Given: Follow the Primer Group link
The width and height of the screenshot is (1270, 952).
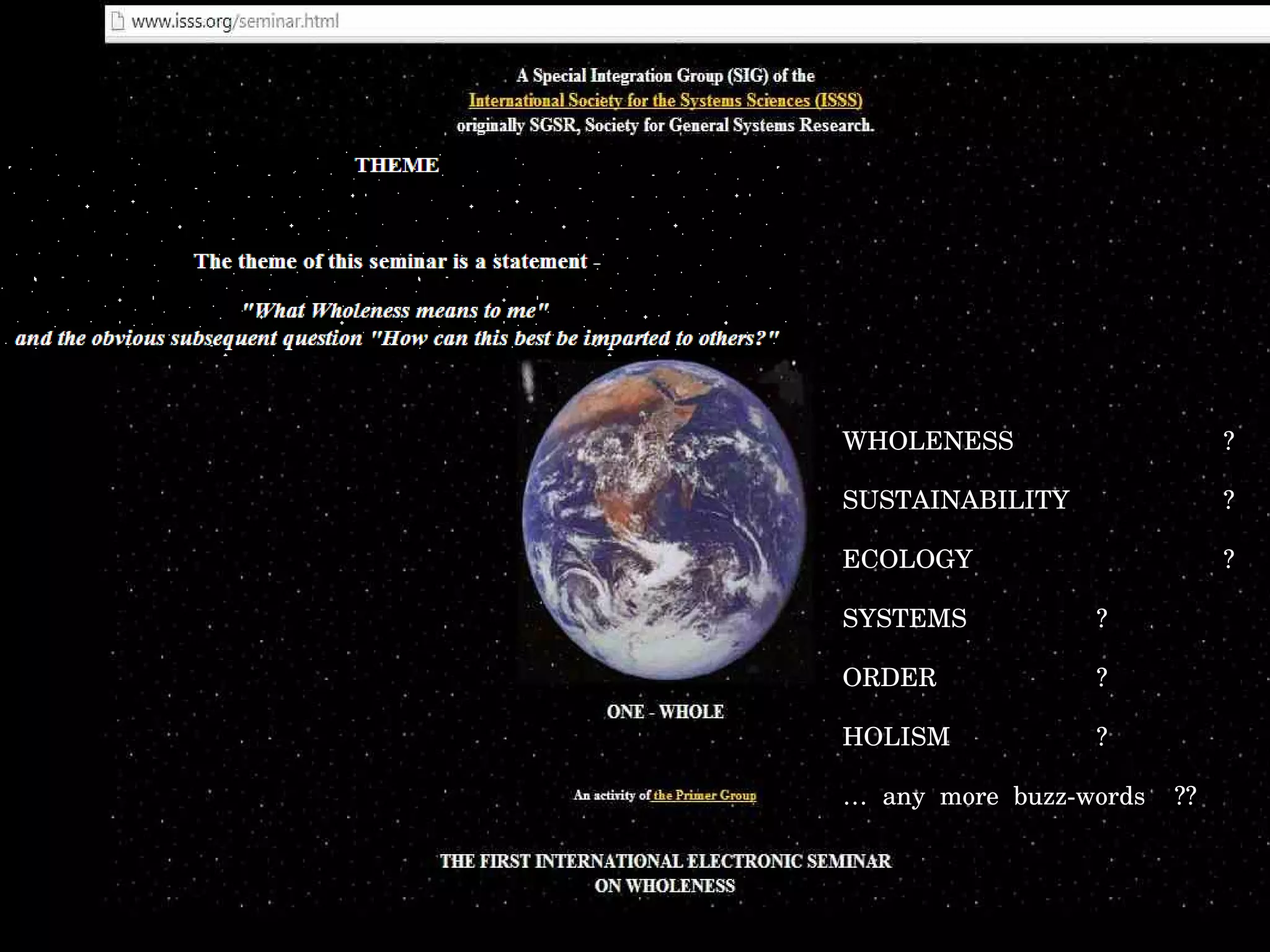Looking at the screenshot, I should tap(704, 795).
